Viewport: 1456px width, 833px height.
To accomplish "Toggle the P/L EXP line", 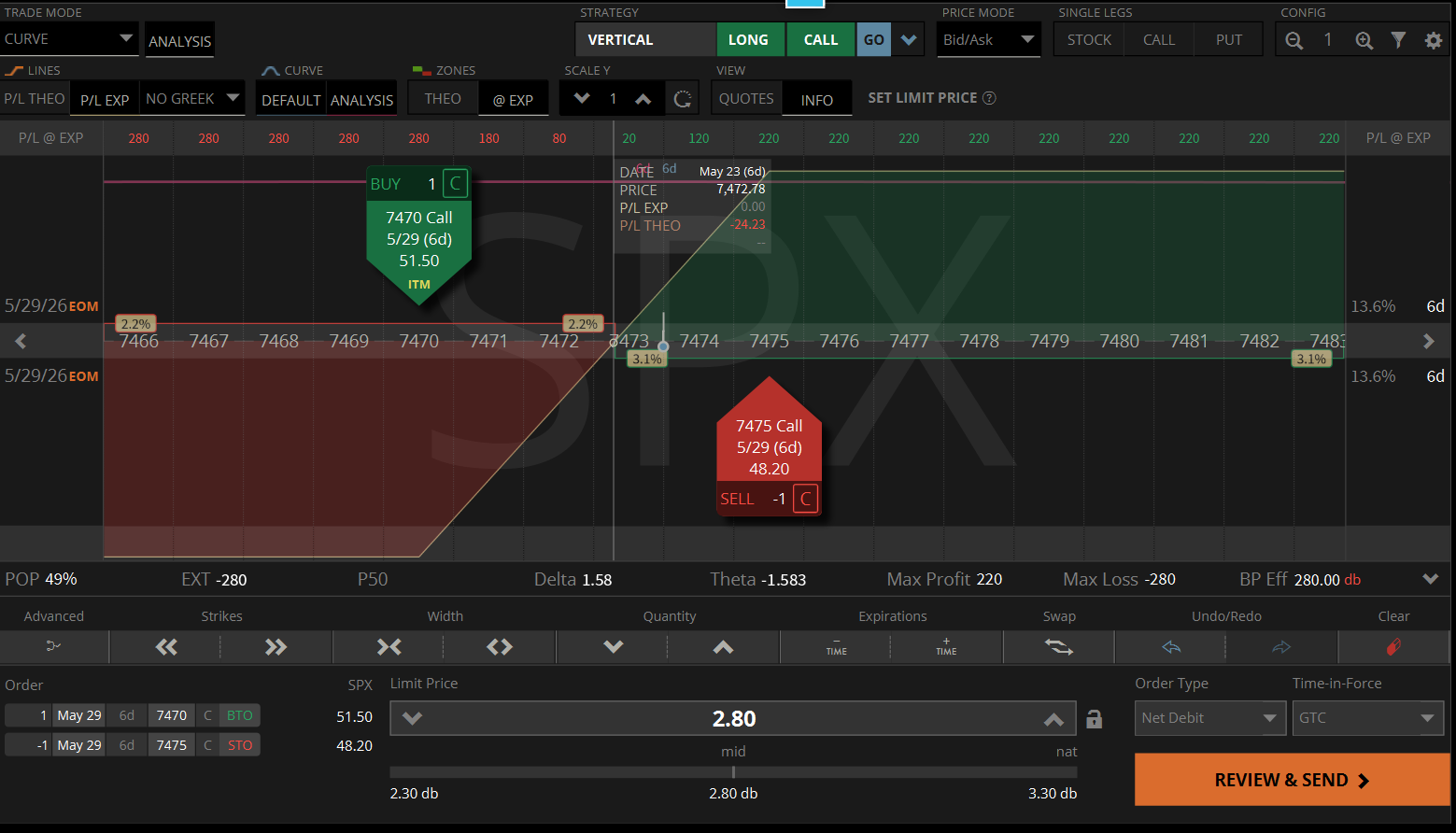I will coord(105,99).
